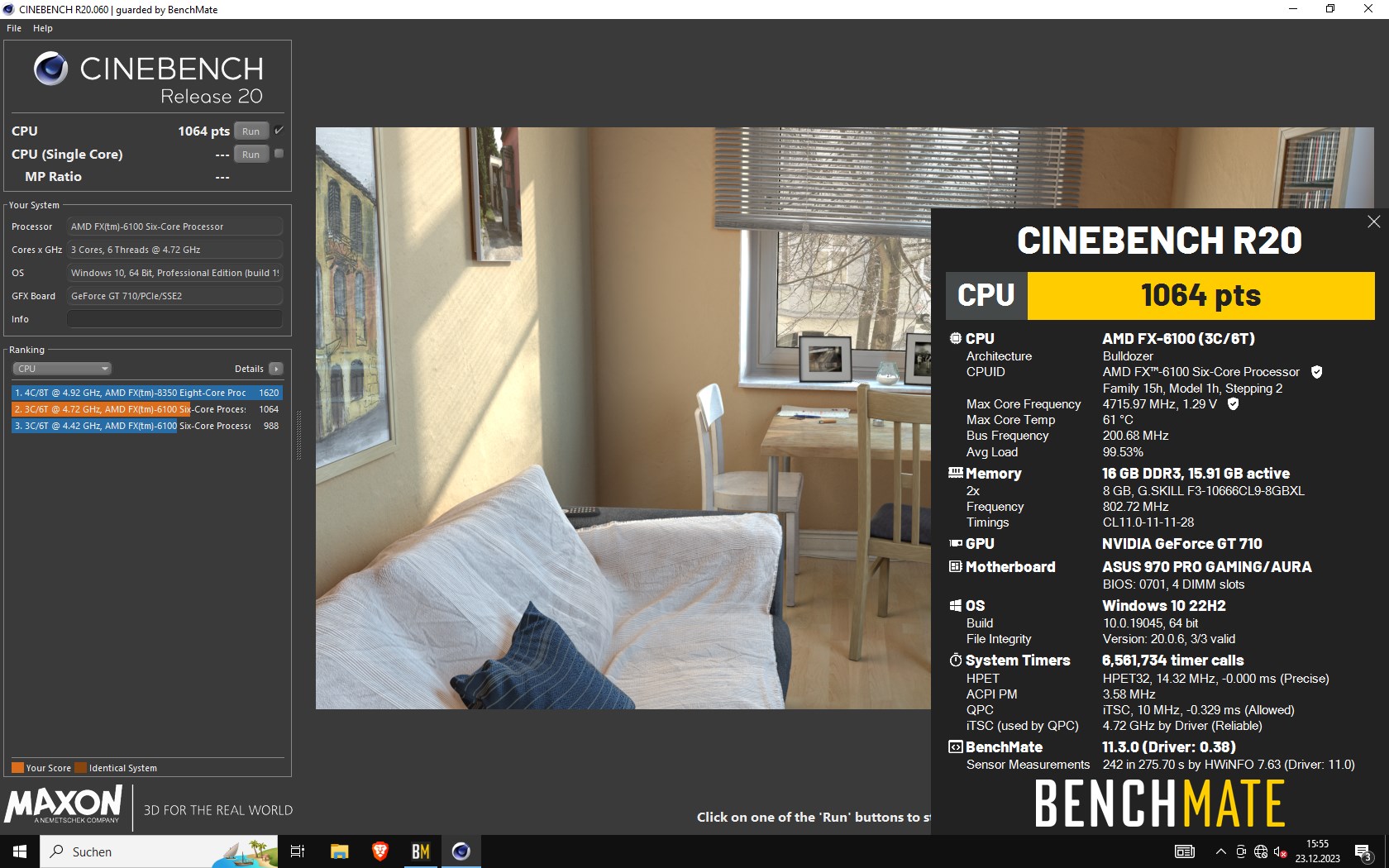The height and width of the screenshot is (868, 1389).
Task: Click the Memory icon in BenchMate panel
Action: click(955, 473)
